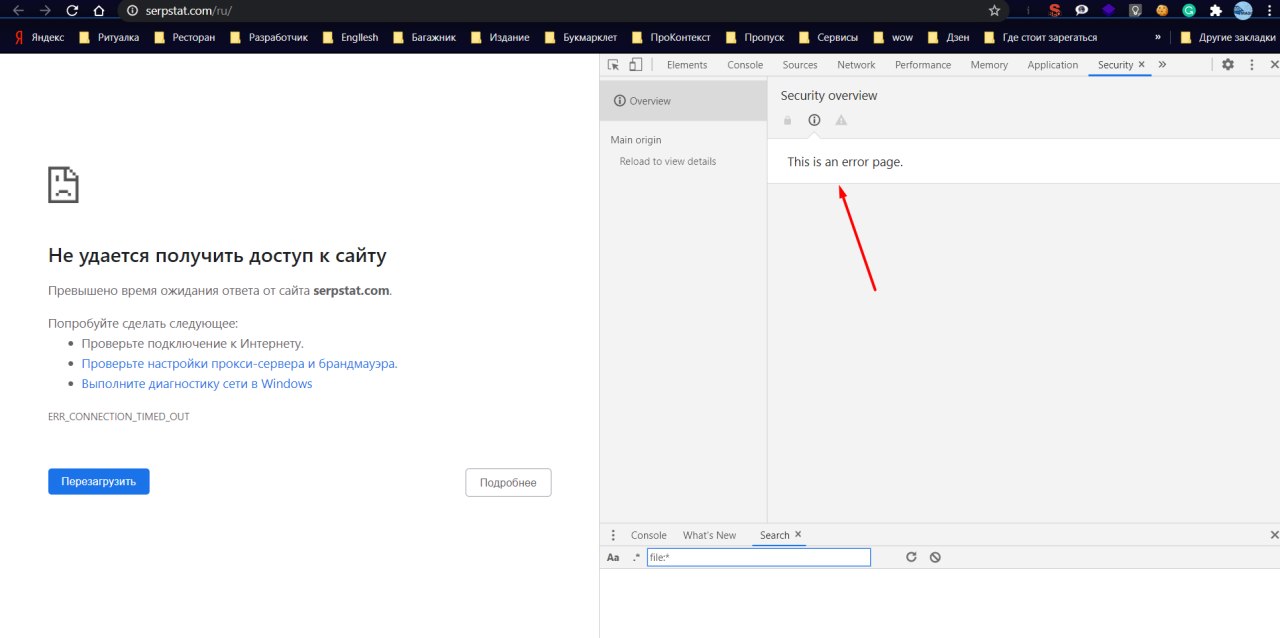Switch to the drawer Console tab
The width and height of the screenshot is (1280, 638).
648,535
